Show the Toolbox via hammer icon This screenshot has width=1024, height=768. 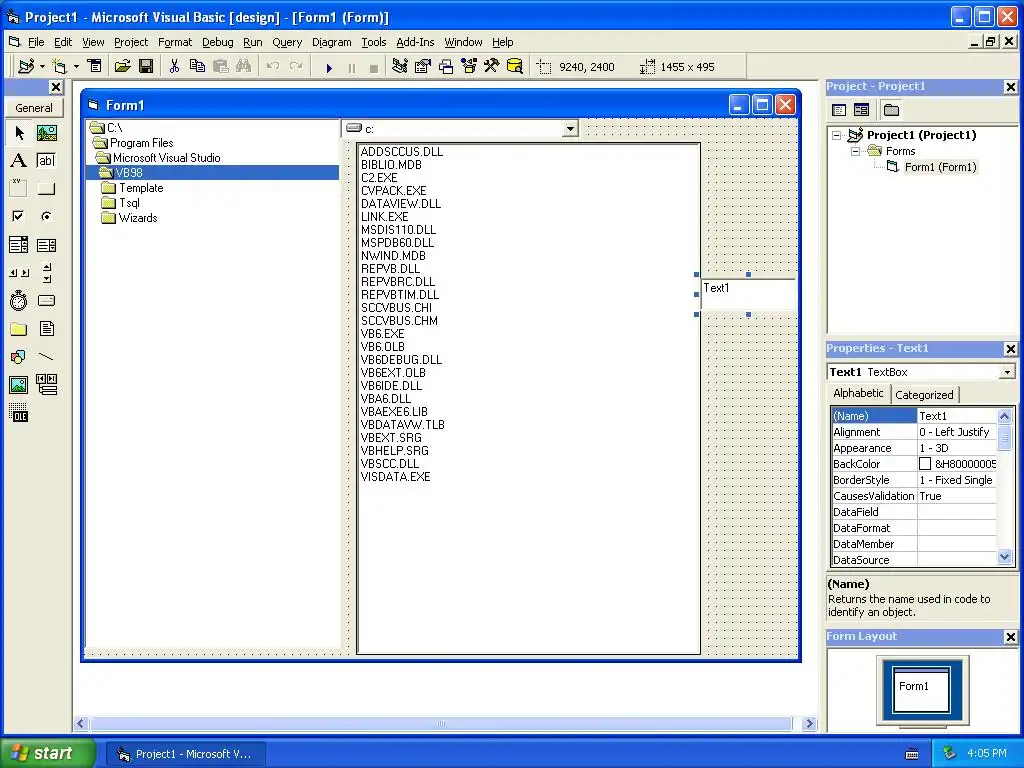492,66
